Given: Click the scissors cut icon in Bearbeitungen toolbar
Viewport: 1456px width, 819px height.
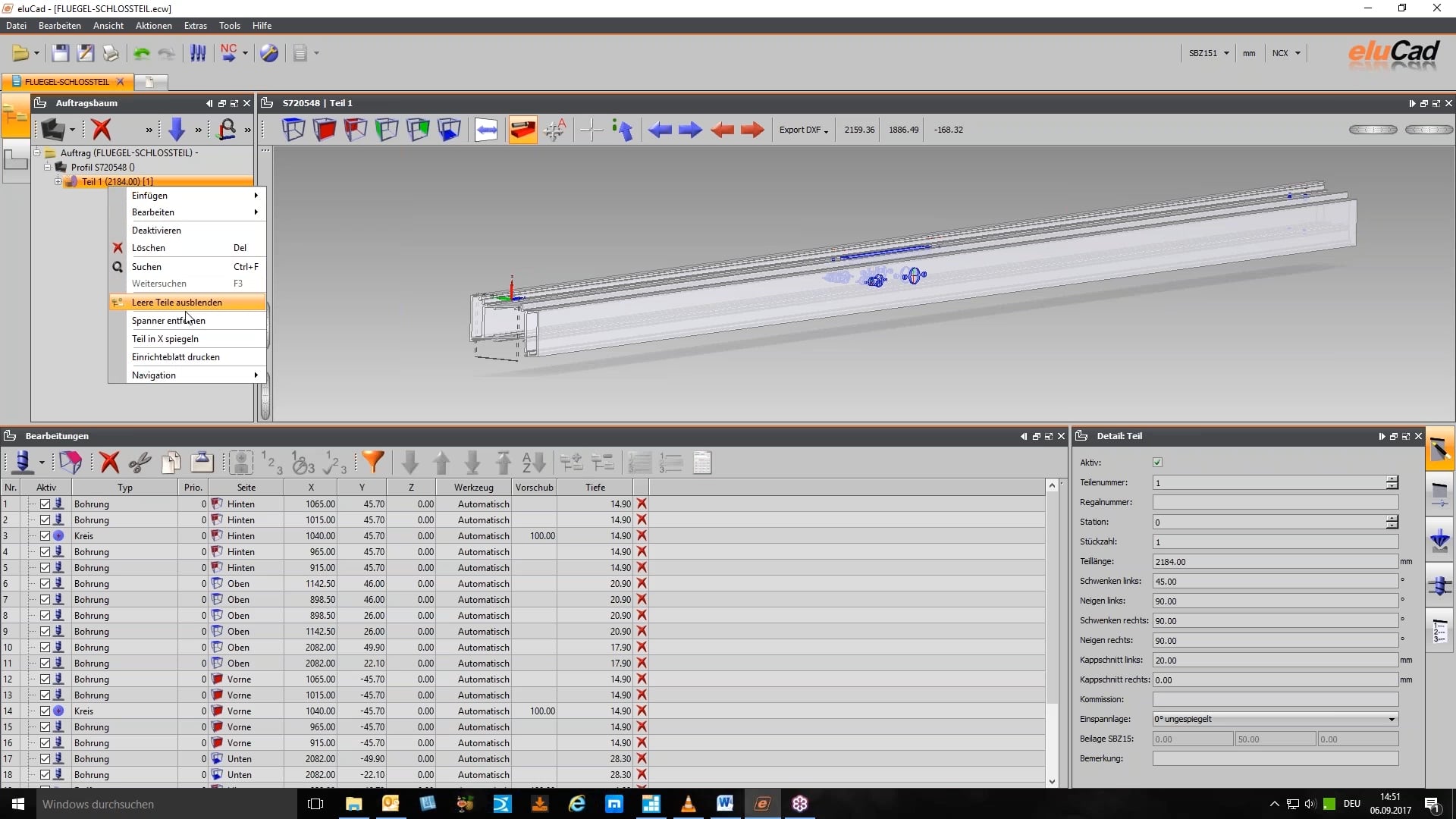Looking at the screenshot, I should coord(140,462).
